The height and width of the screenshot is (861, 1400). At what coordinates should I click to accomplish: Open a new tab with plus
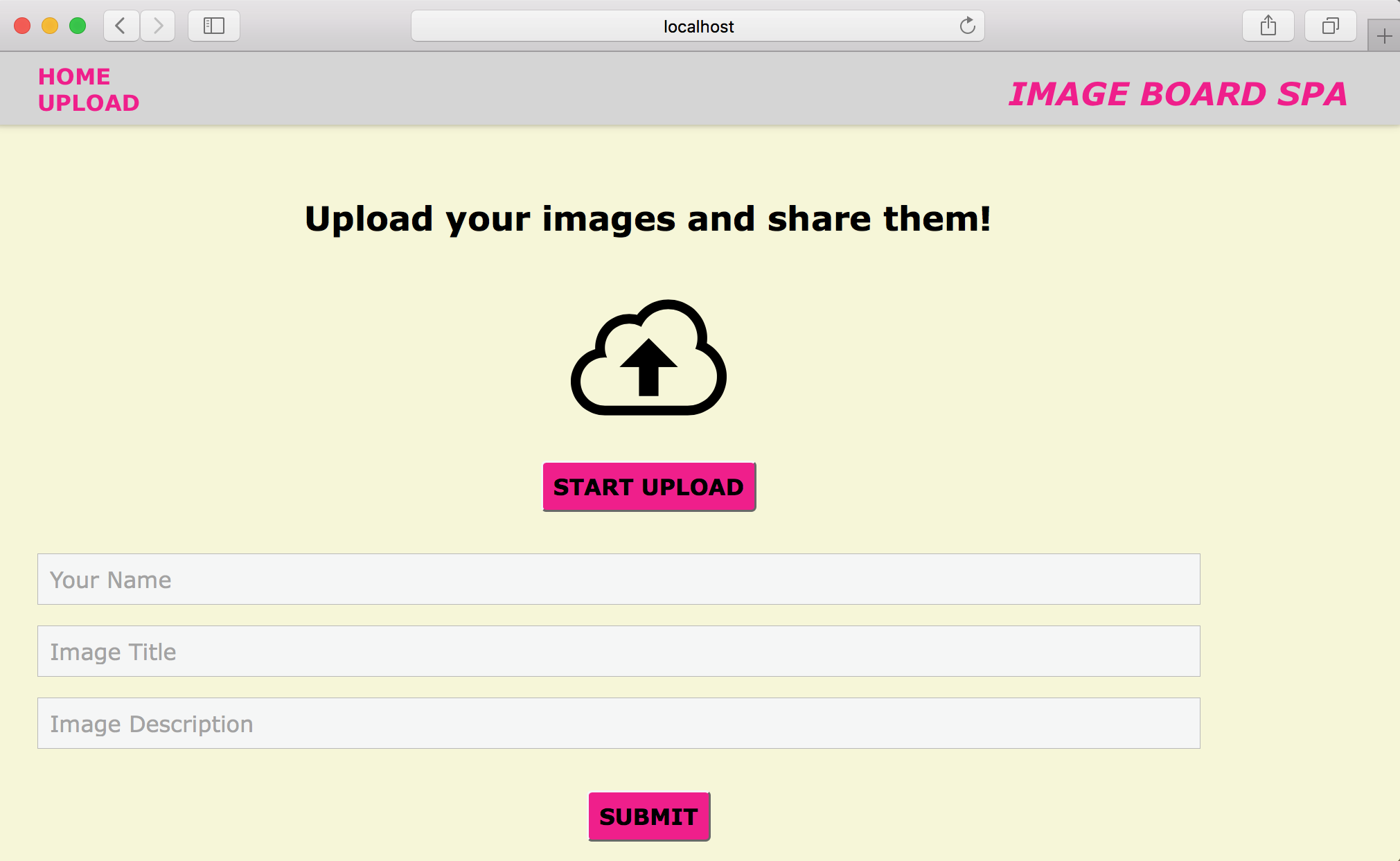coord(1384,36)
